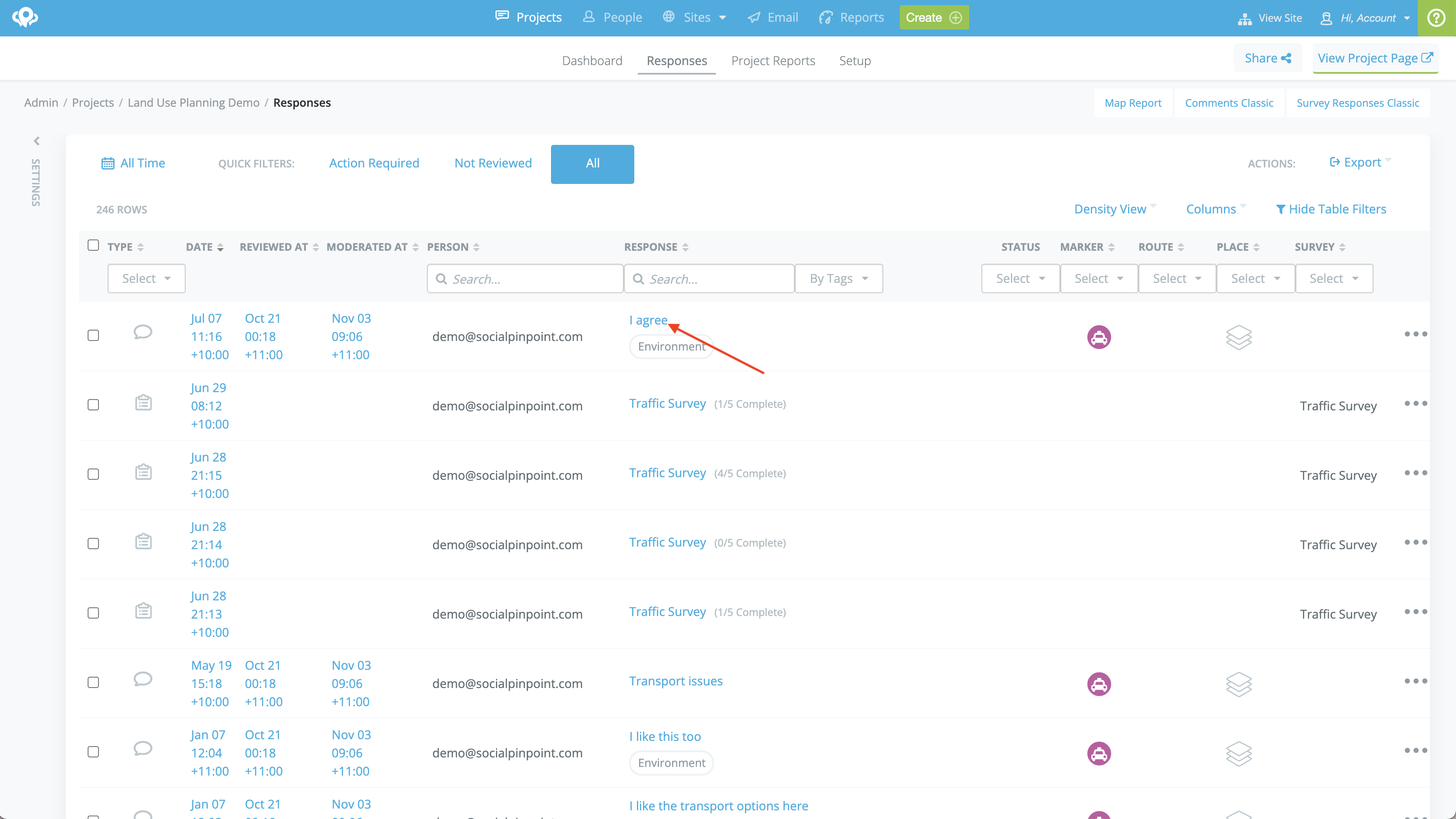Open the Type filter Select dropdown

pos(146,278)
